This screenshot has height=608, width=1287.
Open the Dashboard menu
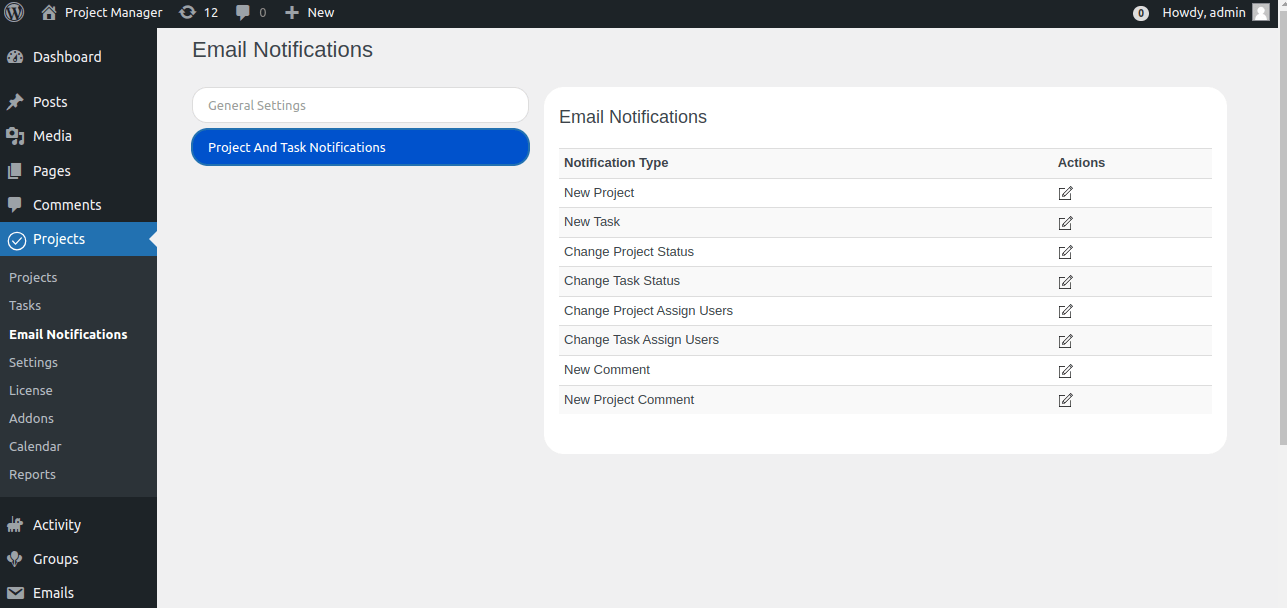(x=78, y=57)
